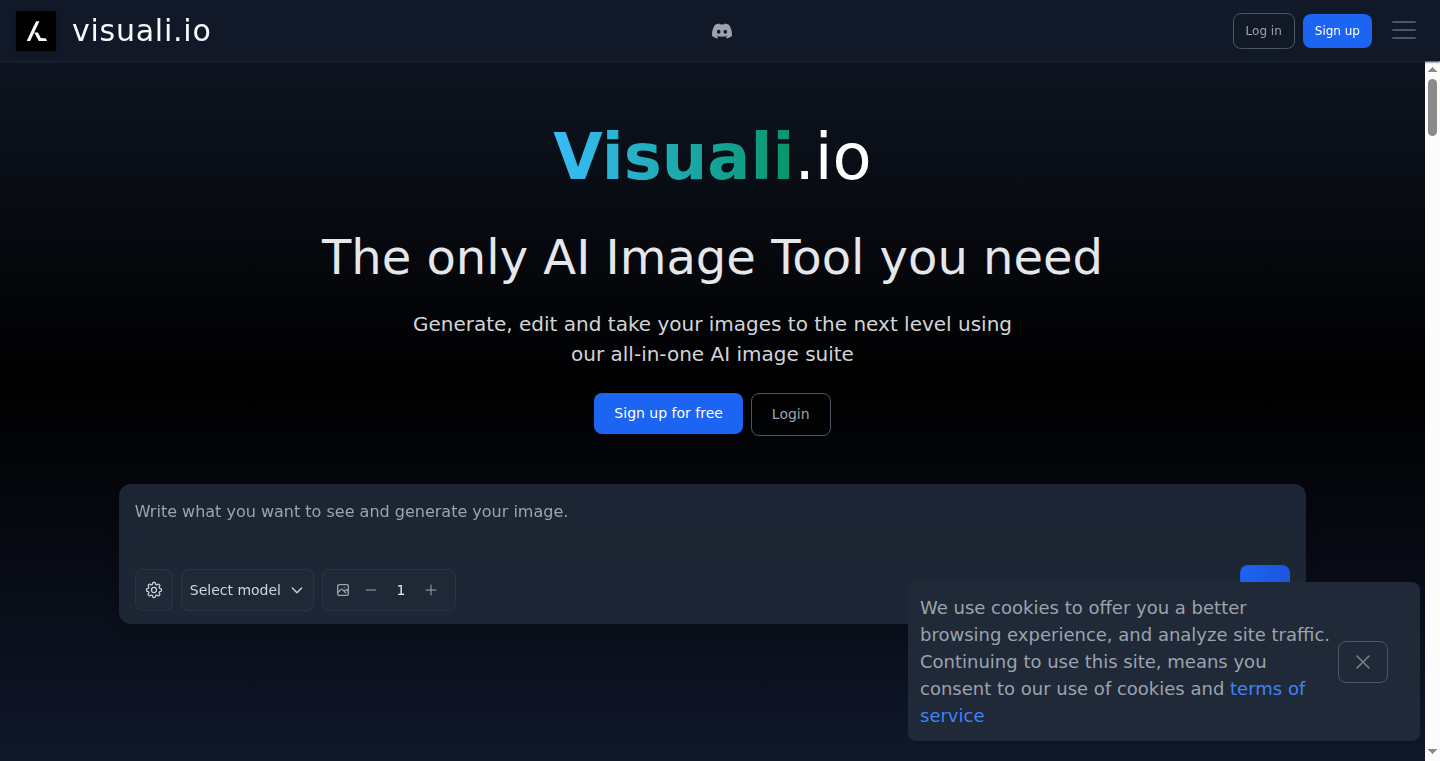The width and height of the screenshot is (1440, 761).
Task: Decrease image count with minus
Action: point(371,590)
